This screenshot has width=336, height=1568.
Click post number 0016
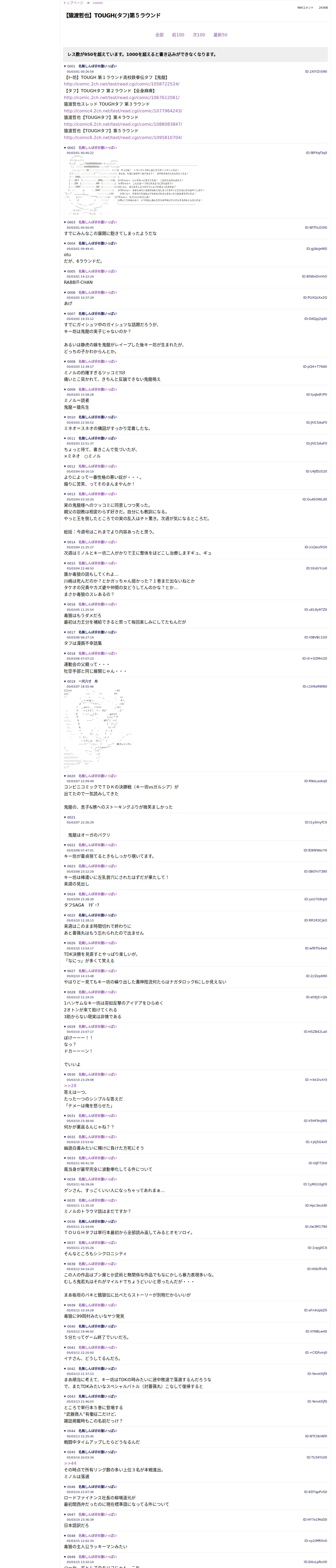point(71,604)
